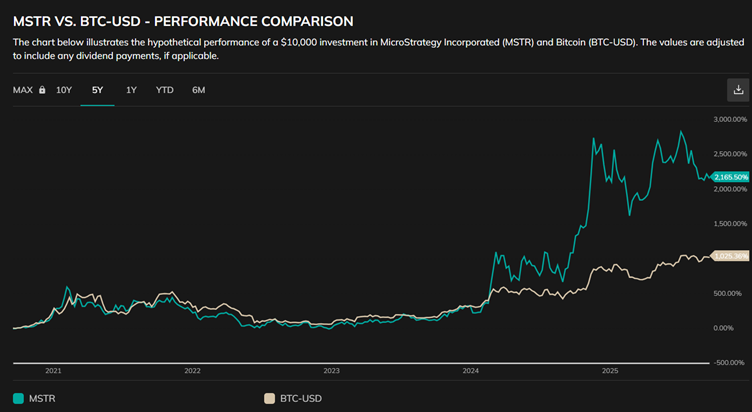Click the -500.00% y-axis label

point(729,363)
